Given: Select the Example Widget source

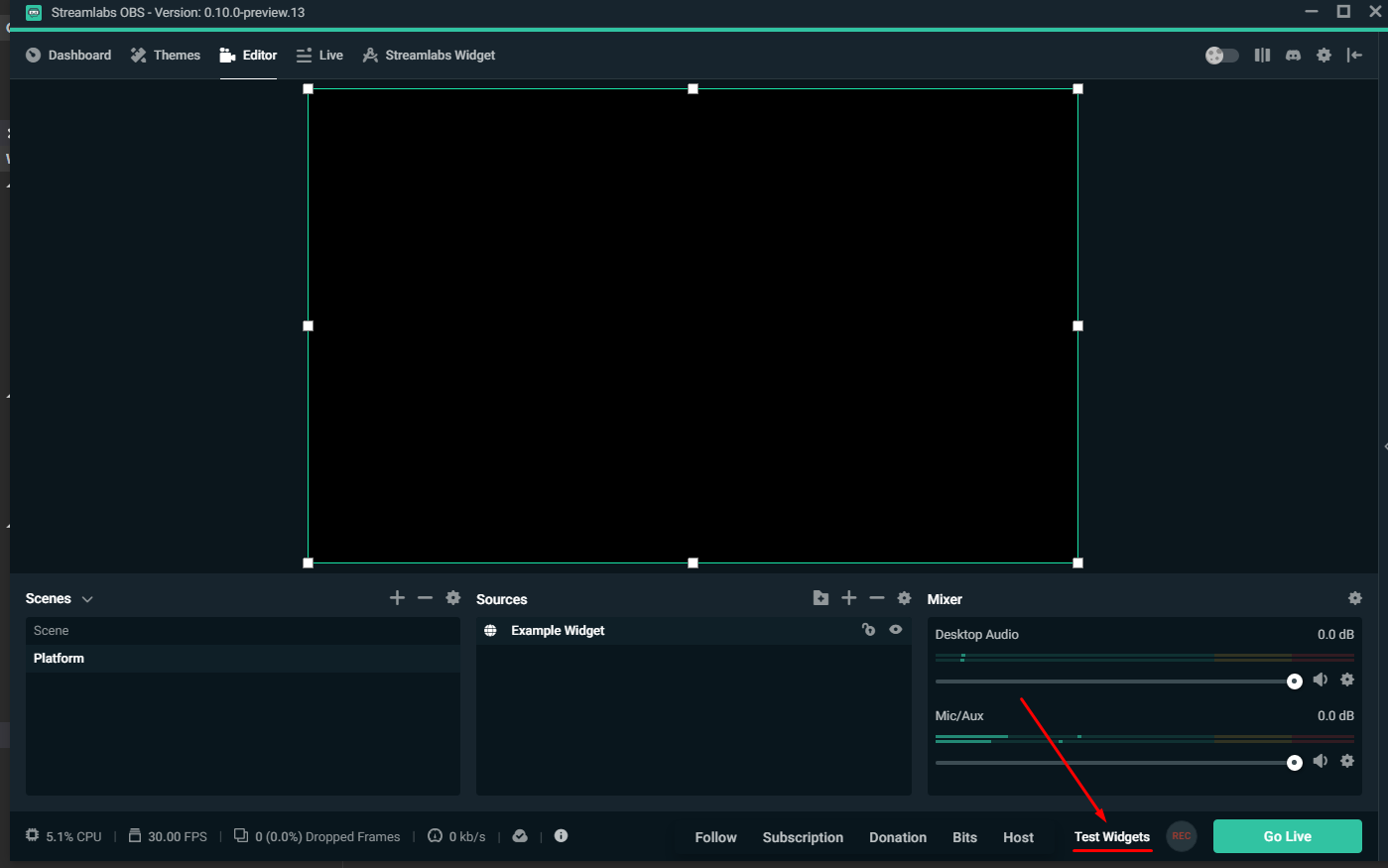Looking at the screenshot, I should [x=694, y=631].
